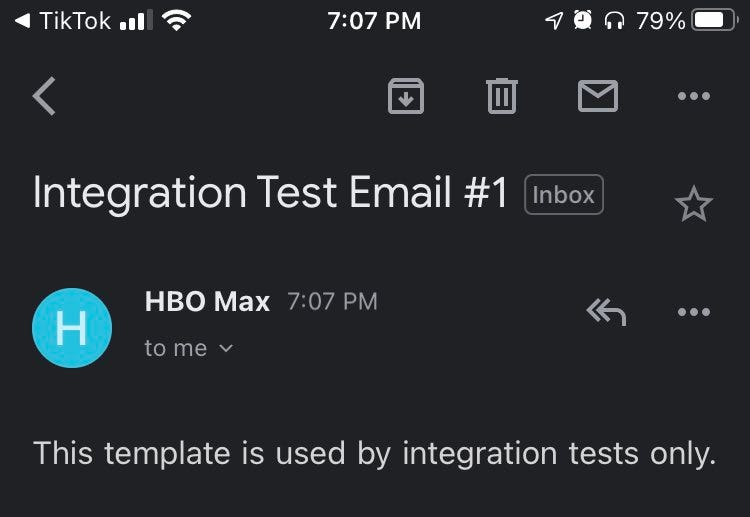Tap the 7:07 PM status bar clock
This screenshot has width=750, height=517.
coord(374,20)
